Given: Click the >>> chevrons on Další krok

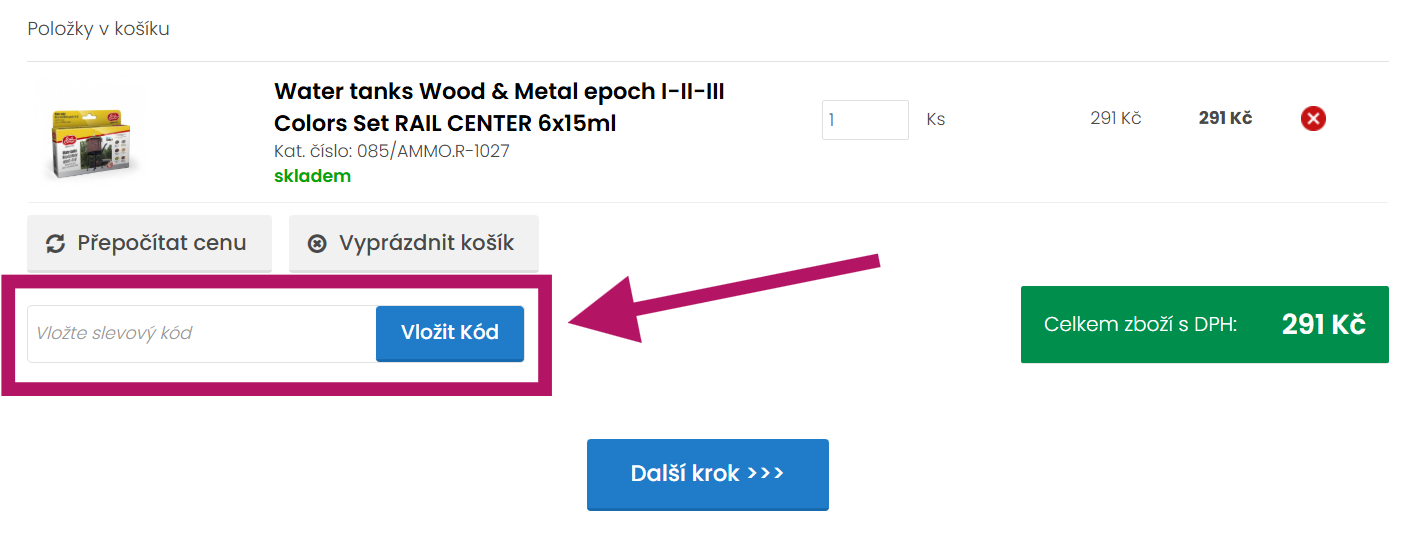Looking at the screenshot, I should tap(765, 473).
